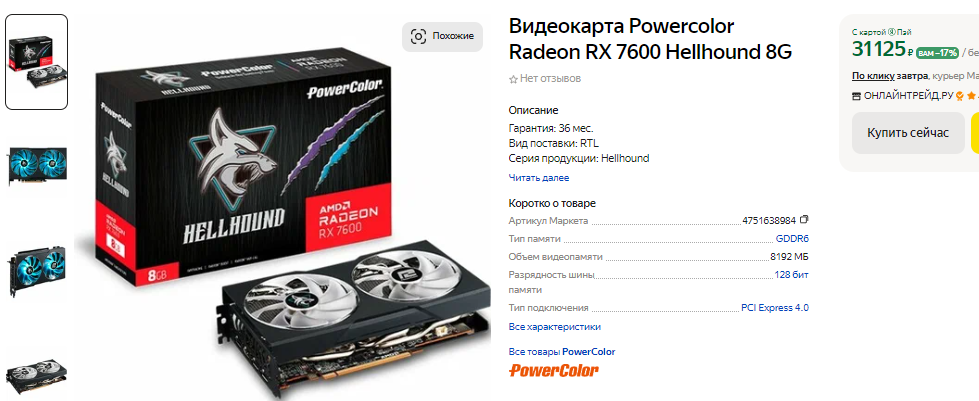Select the first thumbnail with box and card
The image size is (979, 401).
pos(37,62)
